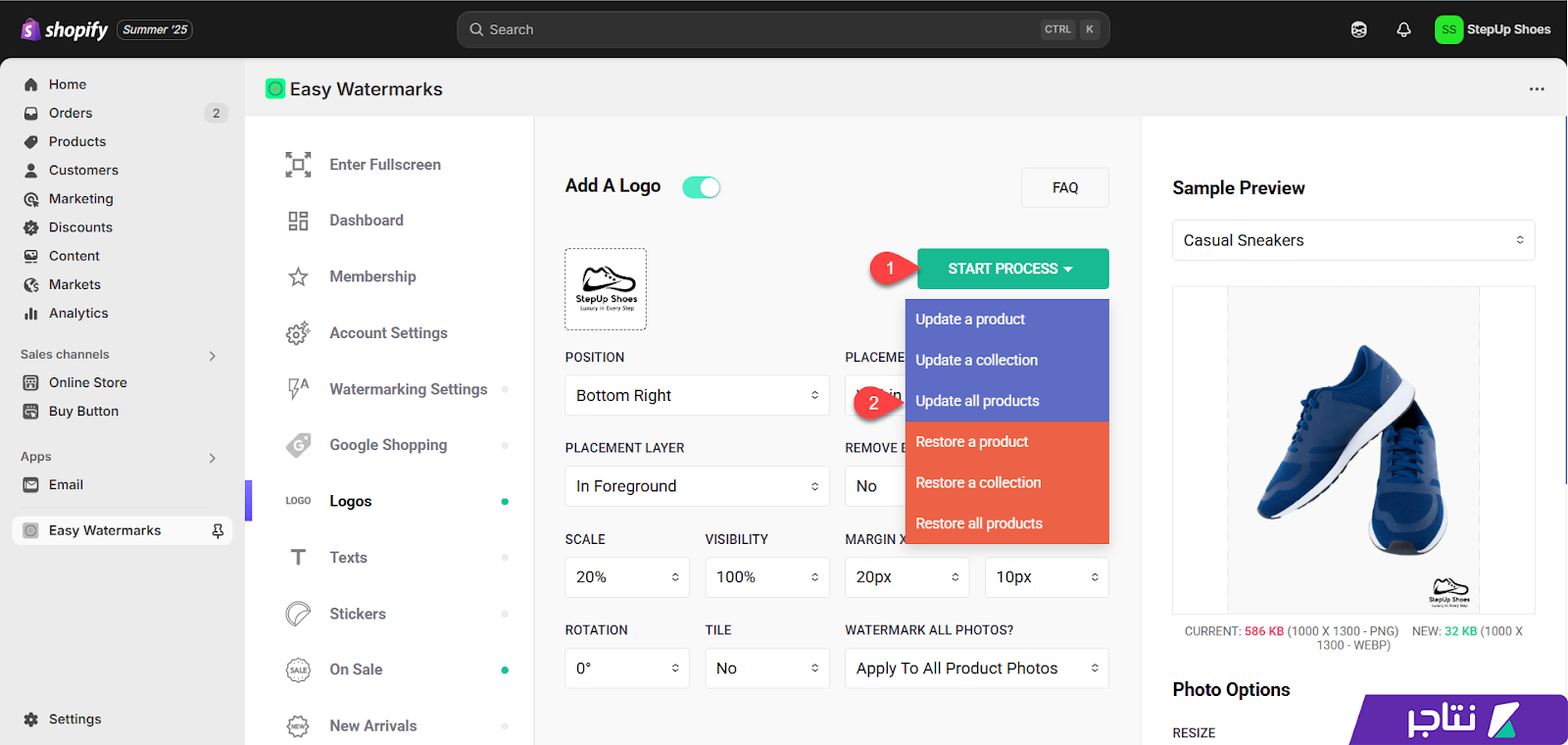This screenshot has width=1568, height=745.
Task: Open the Tile dropdown set to No
Action: tap(767, 669)
